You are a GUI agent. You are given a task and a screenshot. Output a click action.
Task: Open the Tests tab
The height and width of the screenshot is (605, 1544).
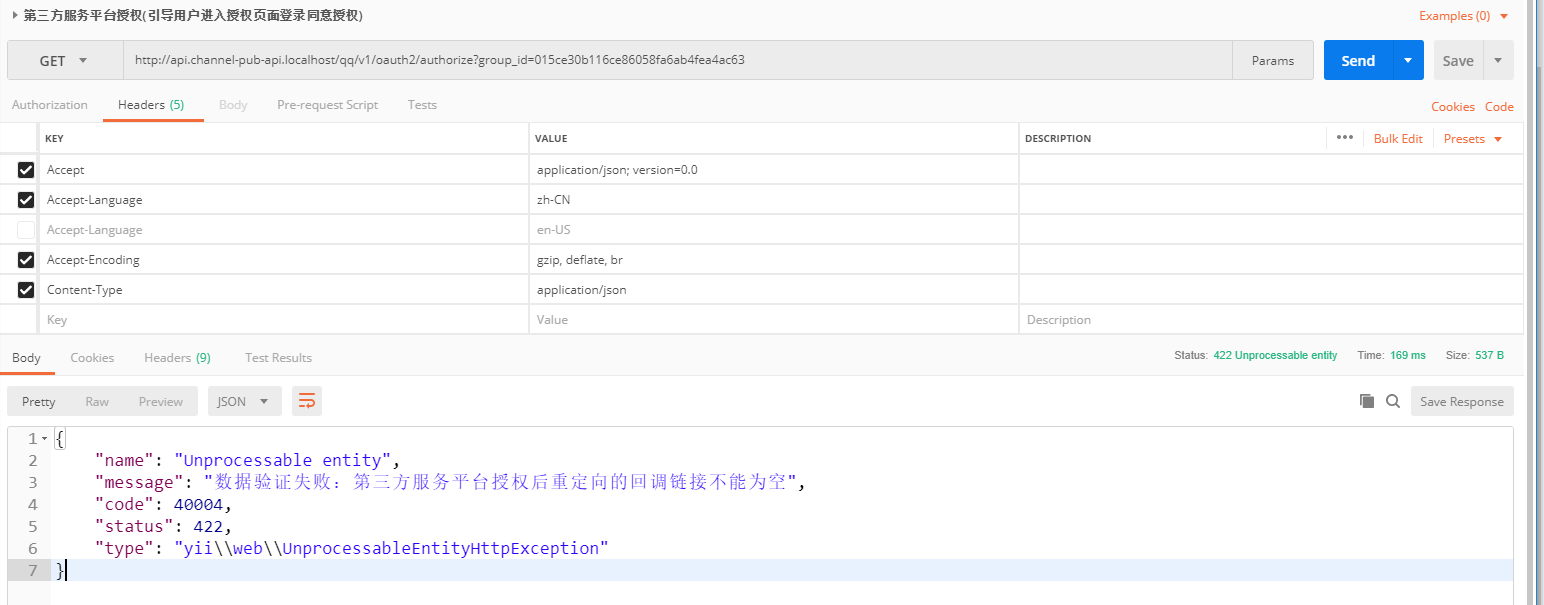[422, 105]
